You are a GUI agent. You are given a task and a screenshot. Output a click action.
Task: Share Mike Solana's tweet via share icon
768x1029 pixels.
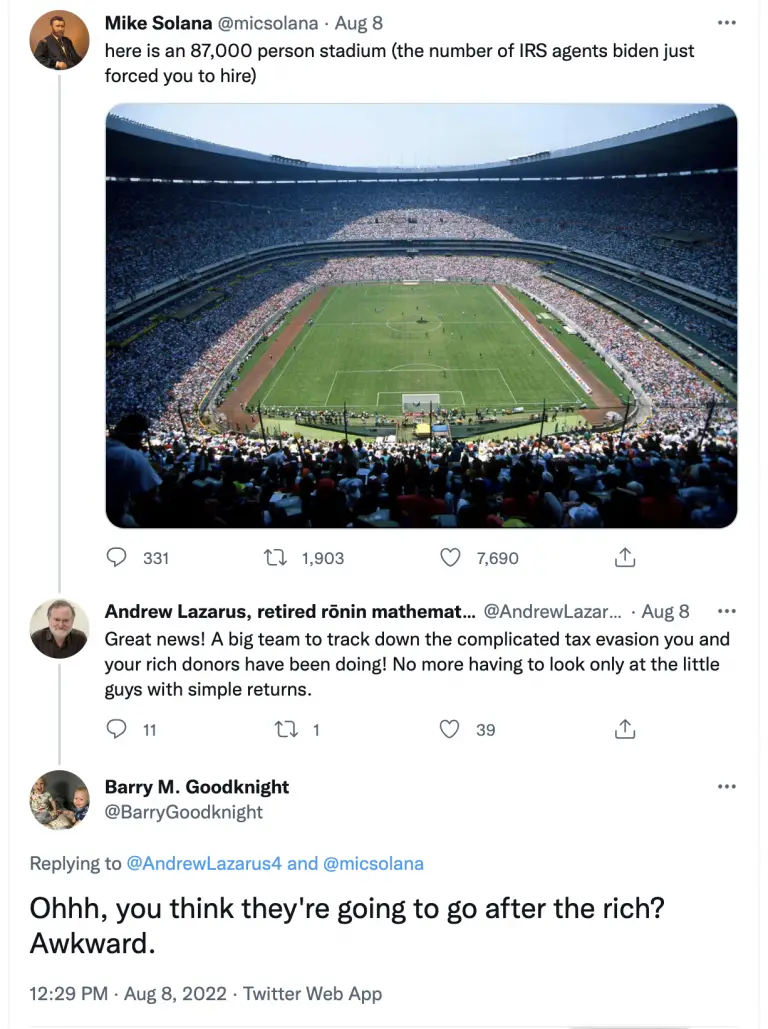click(625, 557)
